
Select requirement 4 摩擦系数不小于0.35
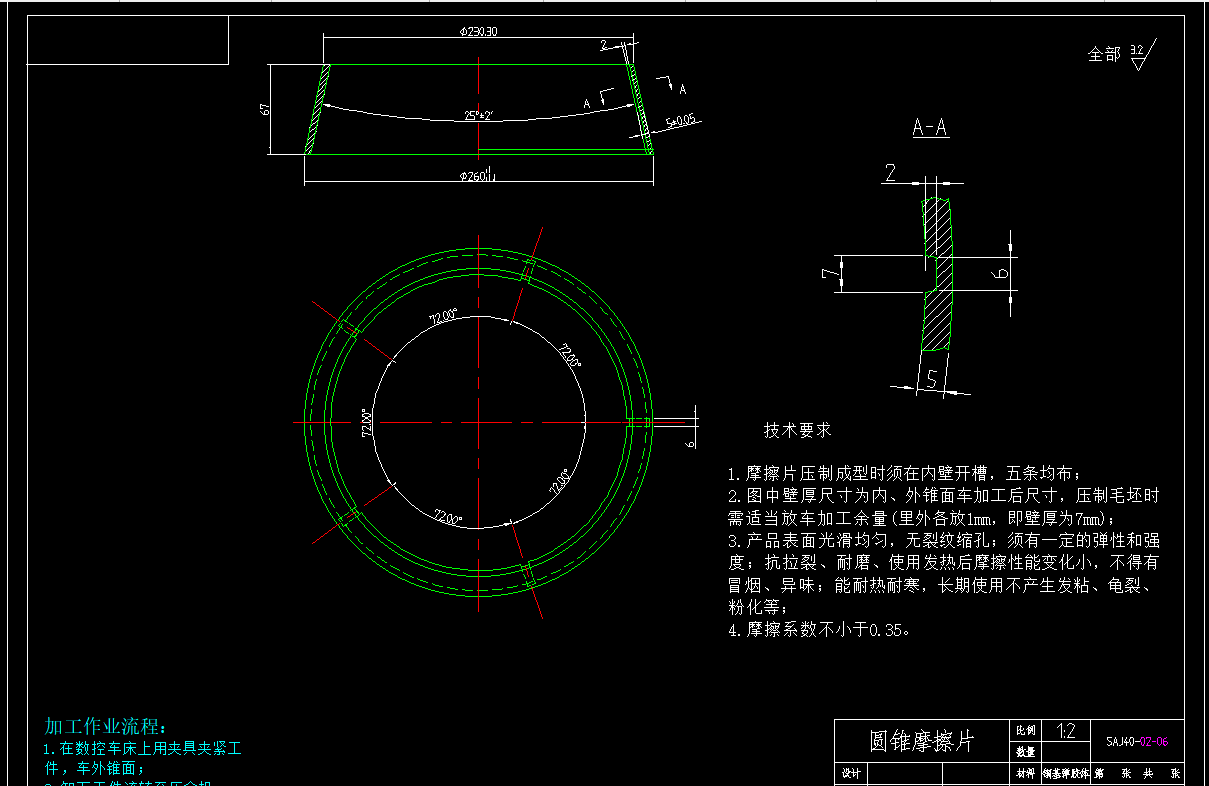[x=819, y=630]
